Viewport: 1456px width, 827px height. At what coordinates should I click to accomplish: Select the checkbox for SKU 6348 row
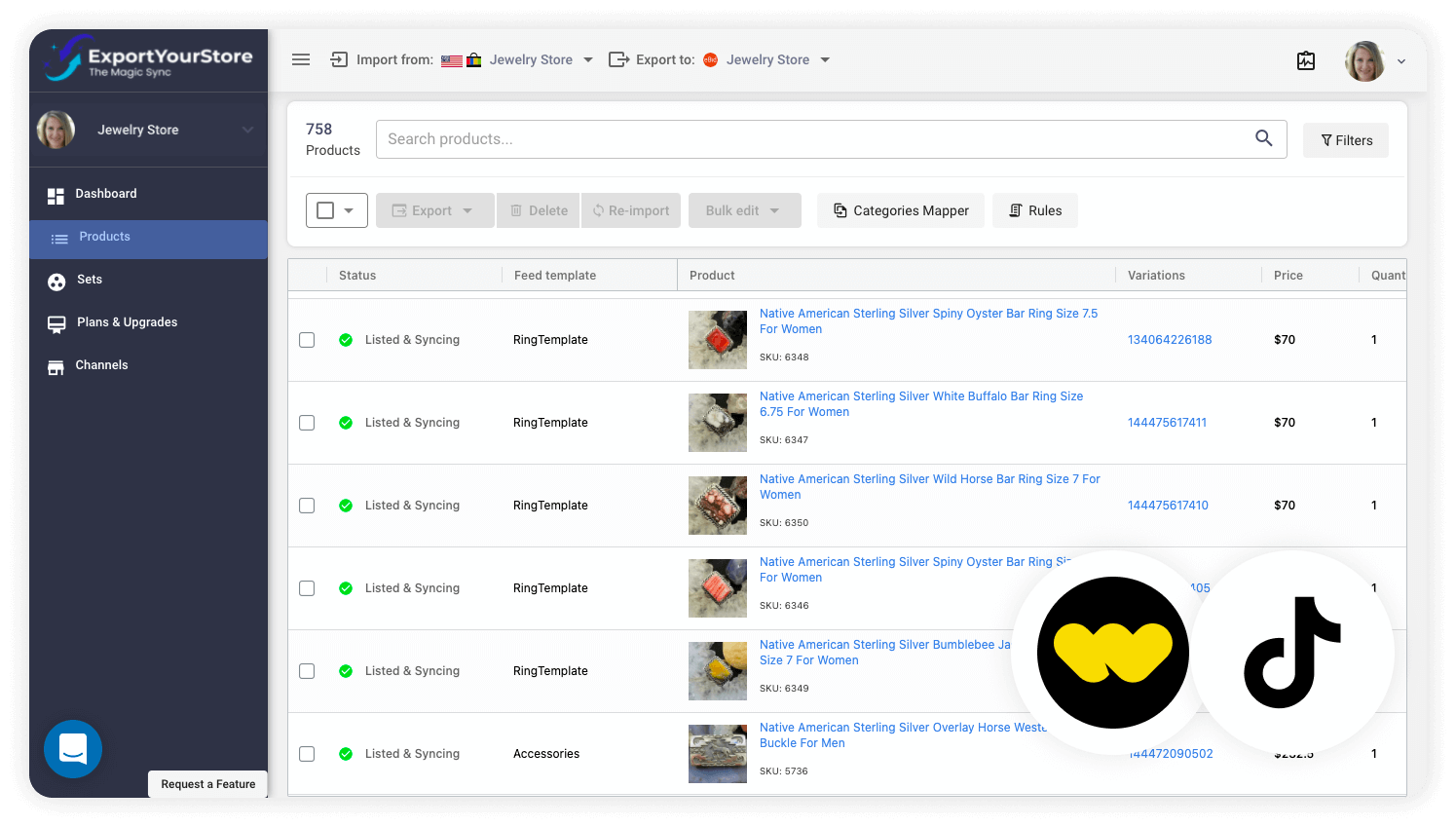pos(307,340)
